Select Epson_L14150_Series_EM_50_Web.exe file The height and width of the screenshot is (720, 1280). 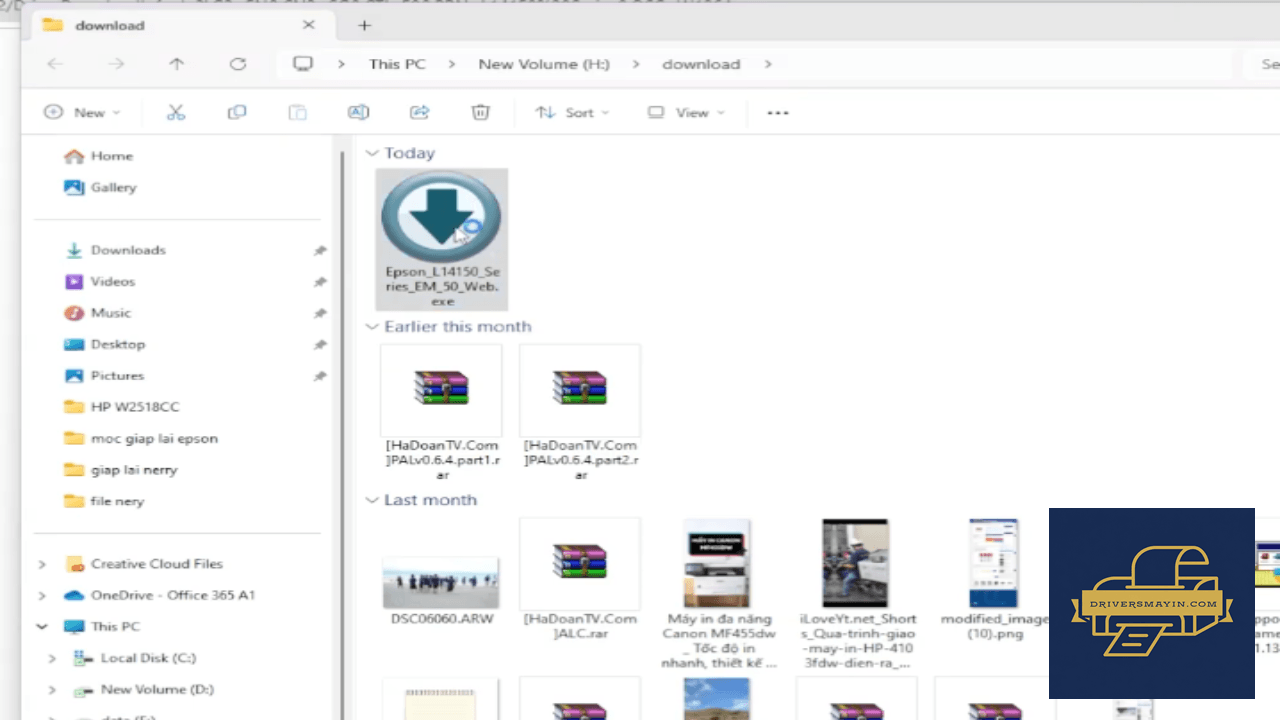point(442,239)
